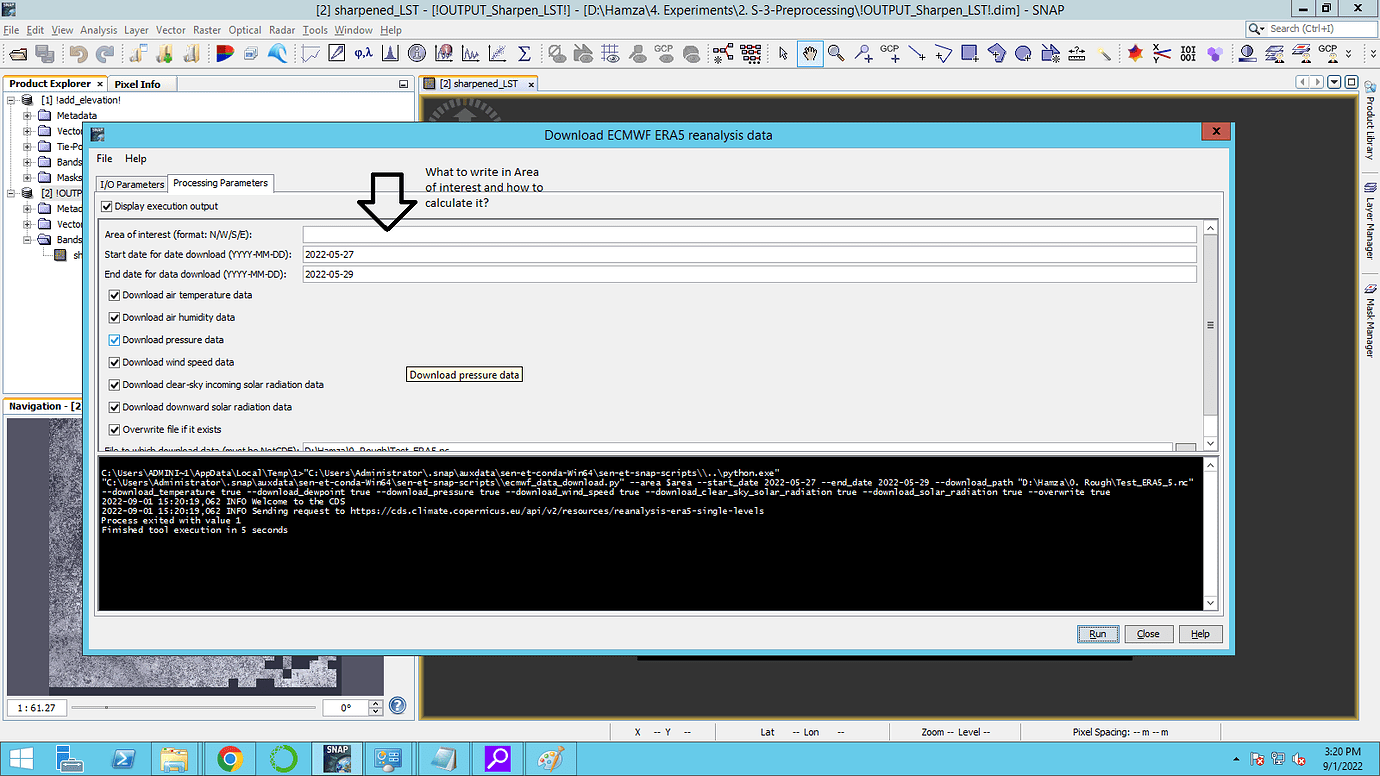Screen dimensions: 1380x776
Task: Select the GCP placing tool
Action: (x=890, y=54)
